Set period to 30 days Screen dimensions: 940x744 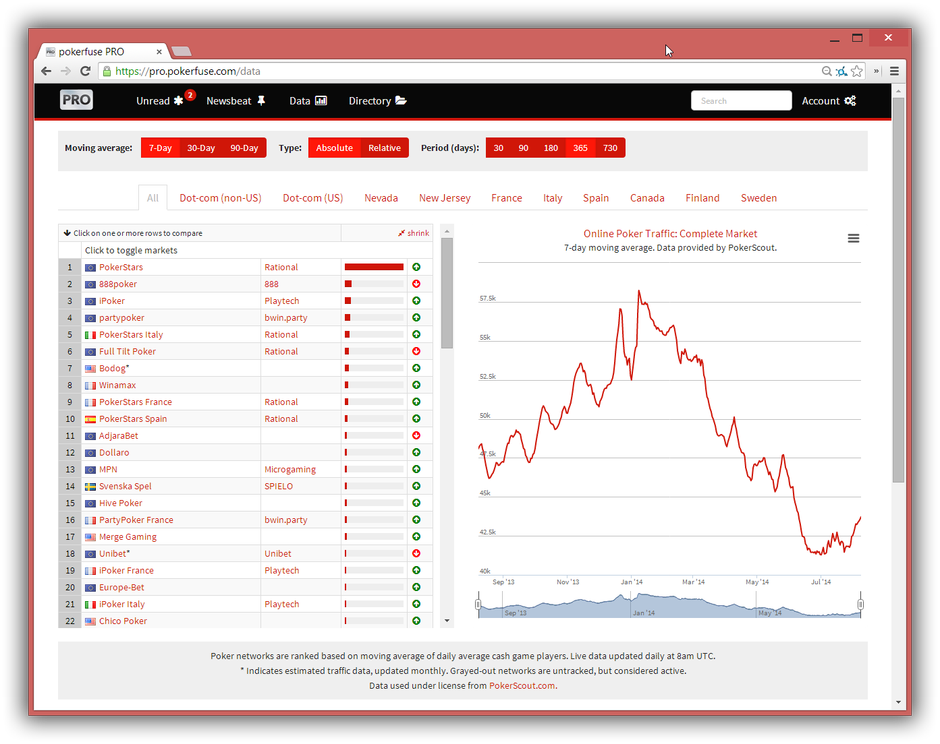[498, 148]
